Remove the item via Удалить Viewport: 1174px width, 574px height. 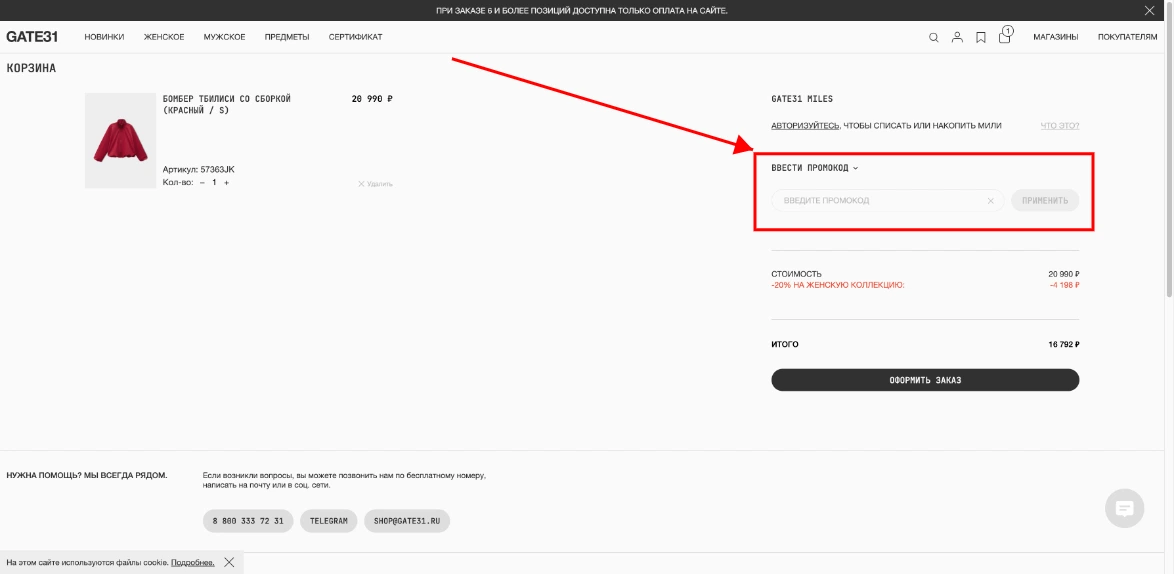[375, 184]
